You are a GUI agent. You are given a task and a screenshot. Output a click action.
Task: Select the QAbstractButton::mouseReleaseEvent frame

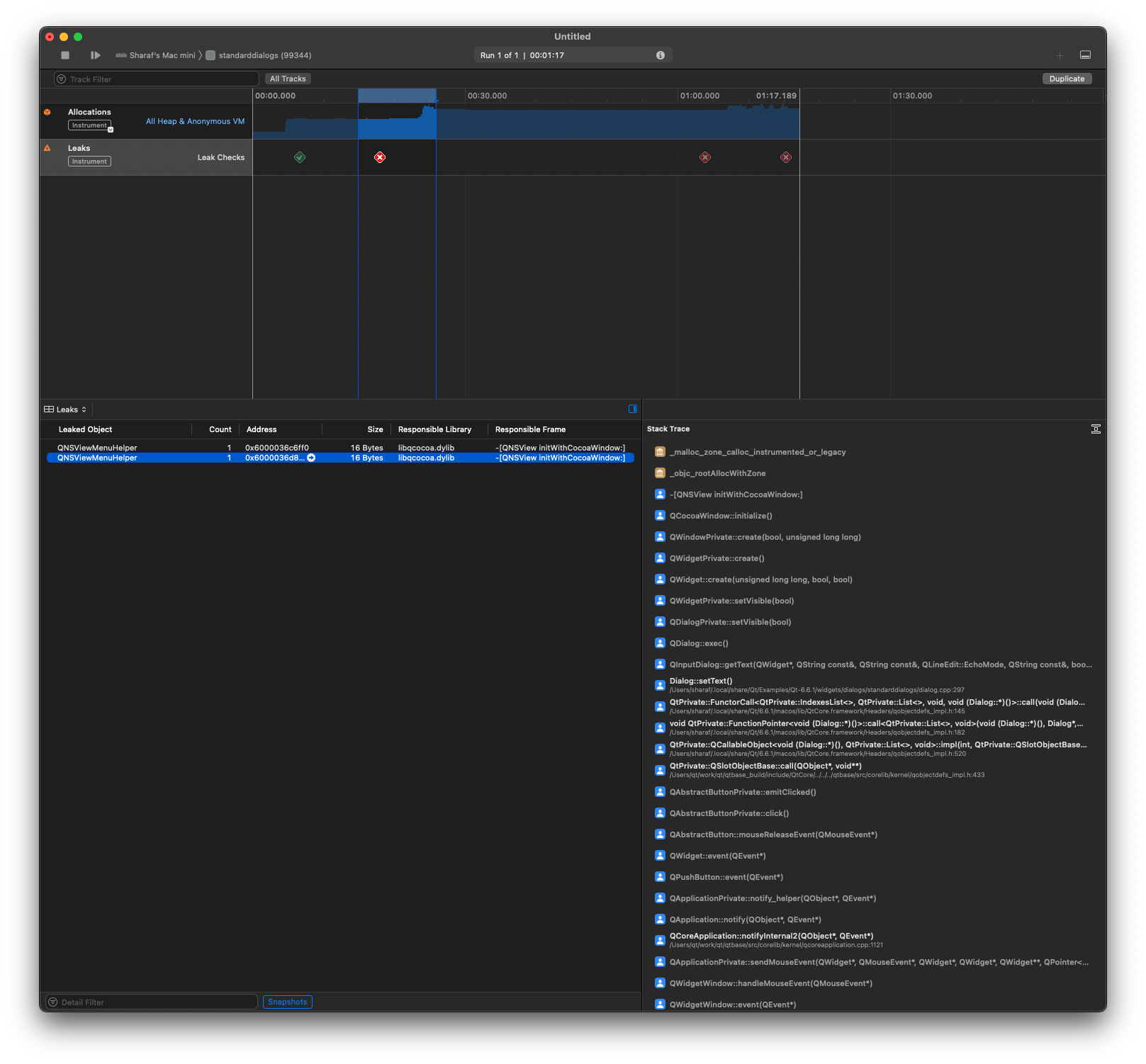coord(773,834)
